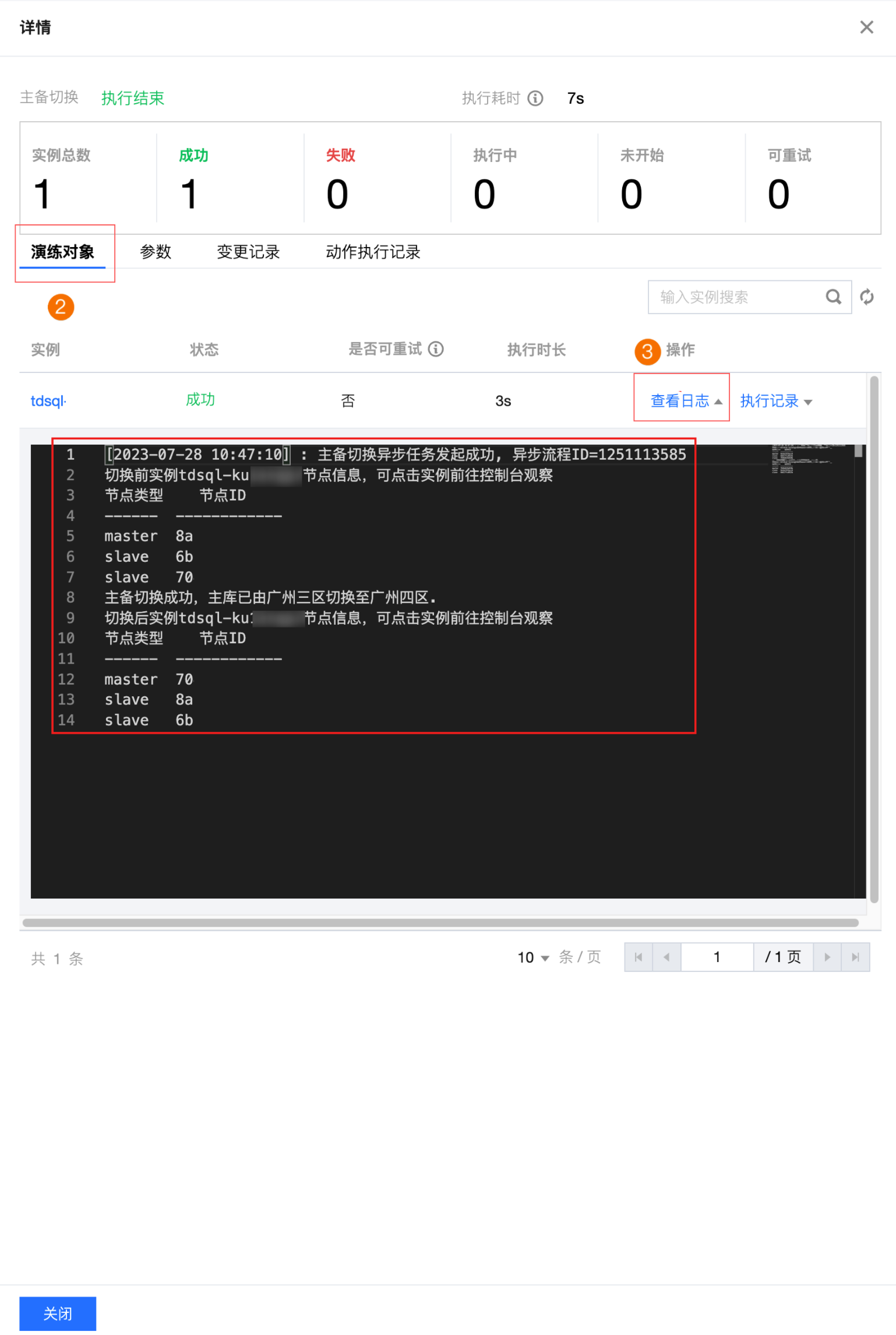Go to previous page arrow icon
The height and width of the screenshot is (1335, 896).
[666, 957]
